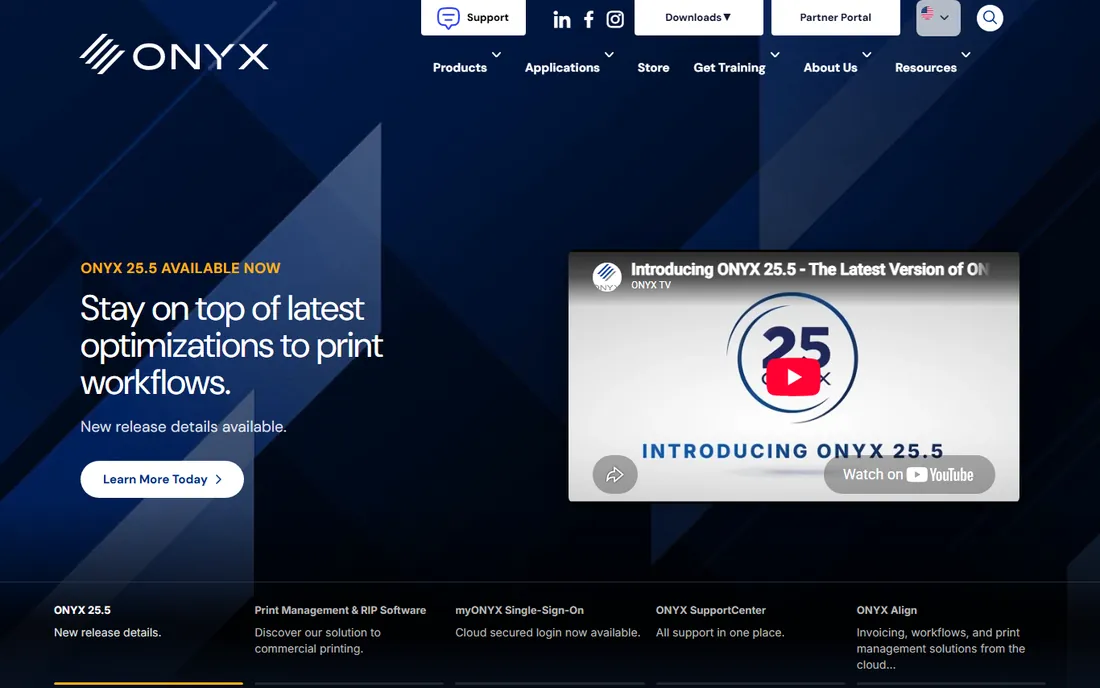Click the ONYX 25.5 AVAILABLE NOW heading
Screen dimensions: 1100x688
(180, 268)
